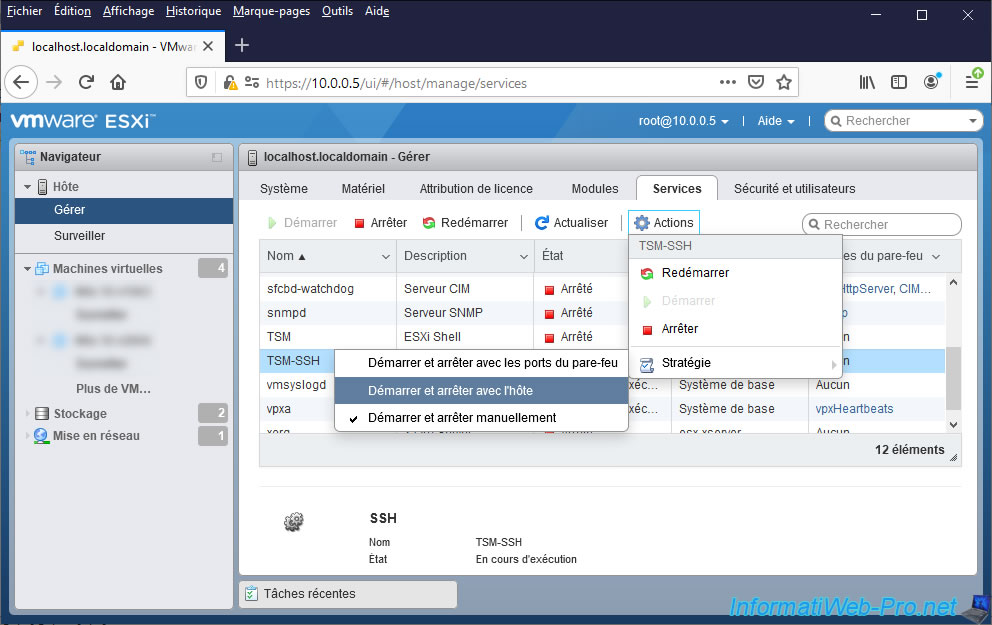This screenshot has width=992, height=625.
Task: Open page actions three-dot menu
Action: (728, 82)
